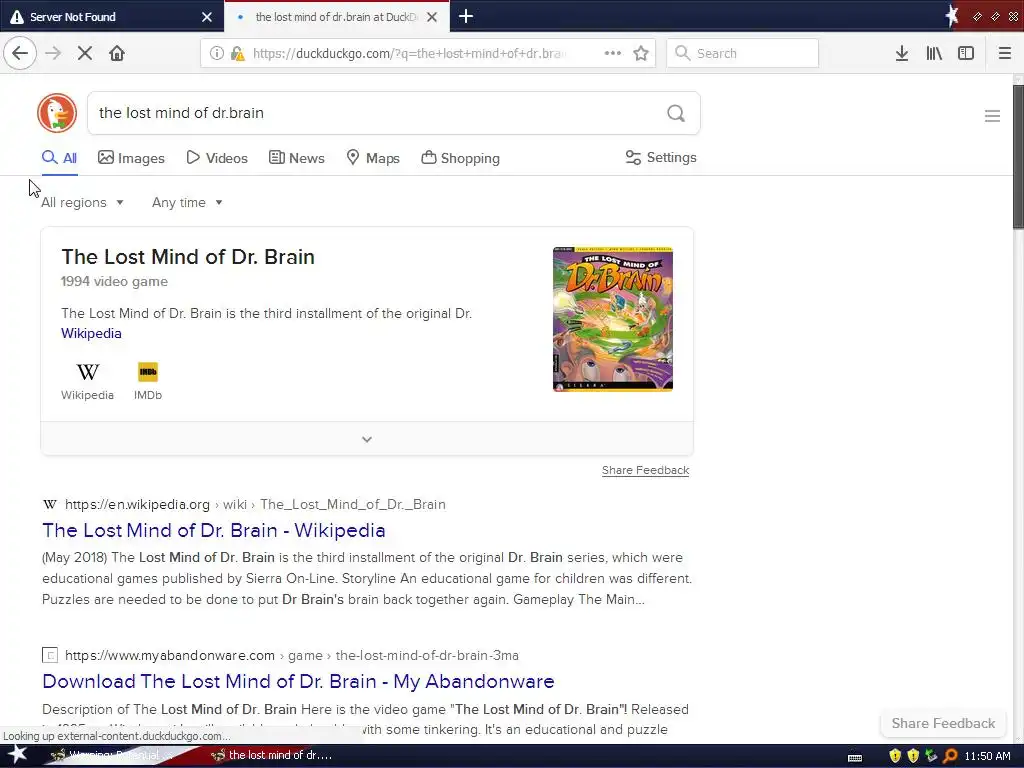Switch to Images results

pos(131,158)
